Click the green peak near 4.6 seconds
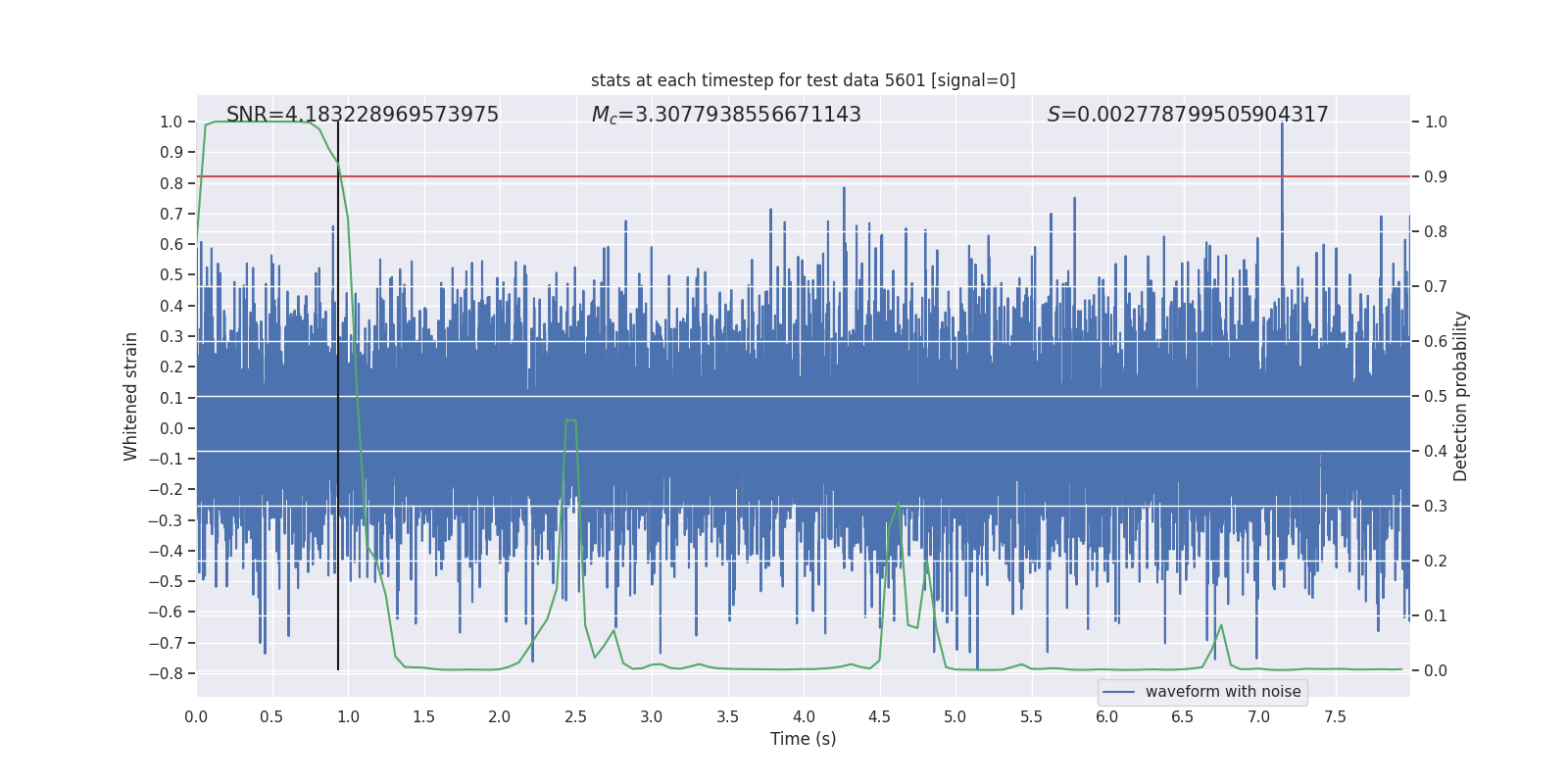The height and width of the screenshot is (784, 1568). pos(898,505)
